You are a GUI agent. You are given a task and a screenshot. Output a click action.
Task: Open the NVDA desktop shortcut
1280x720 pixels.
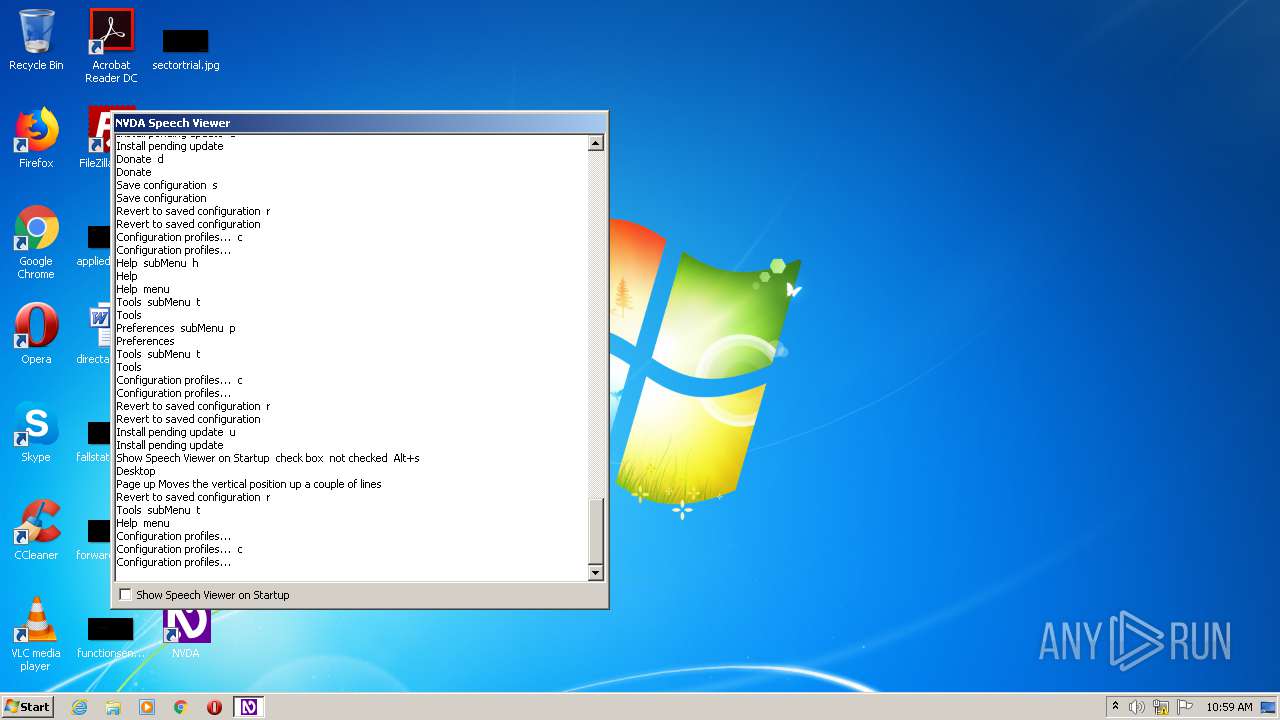pos(186,634)
